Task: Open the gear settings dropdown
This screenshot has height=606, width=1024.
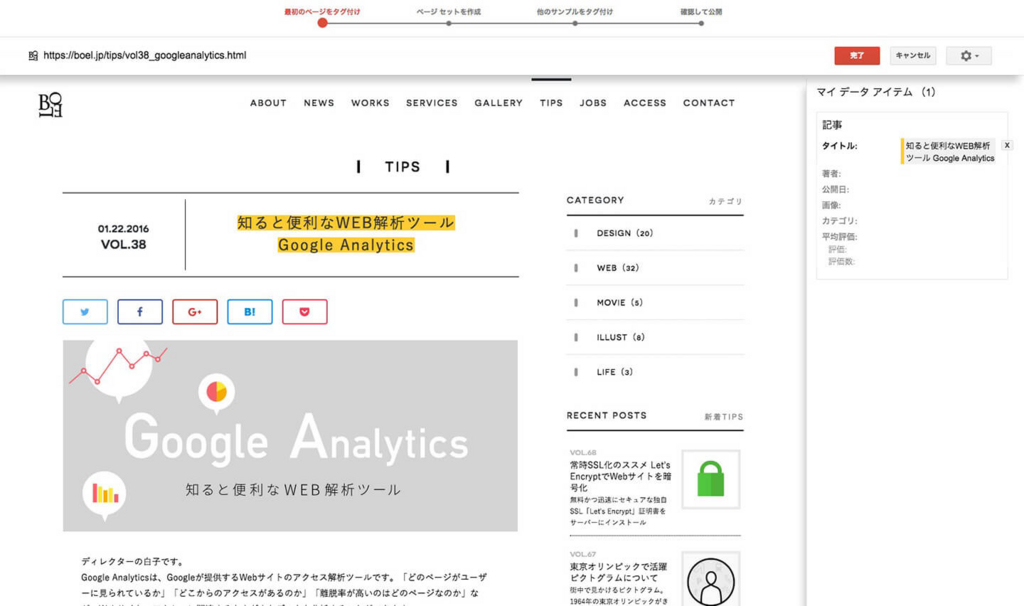Action: pyautogui.click(x=968, y=56)
